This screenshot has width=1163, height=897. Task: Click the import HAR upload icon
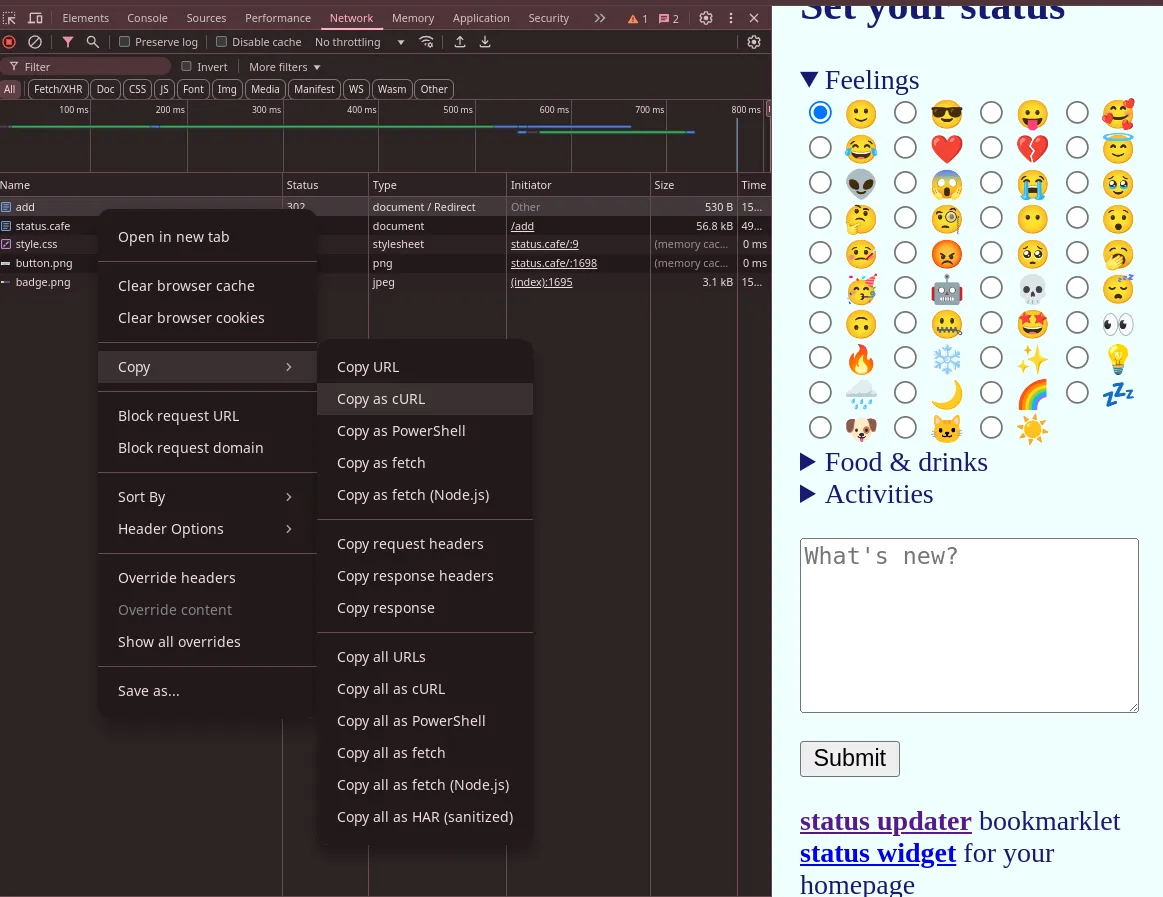pyautogui.click(x=460, y=42)
